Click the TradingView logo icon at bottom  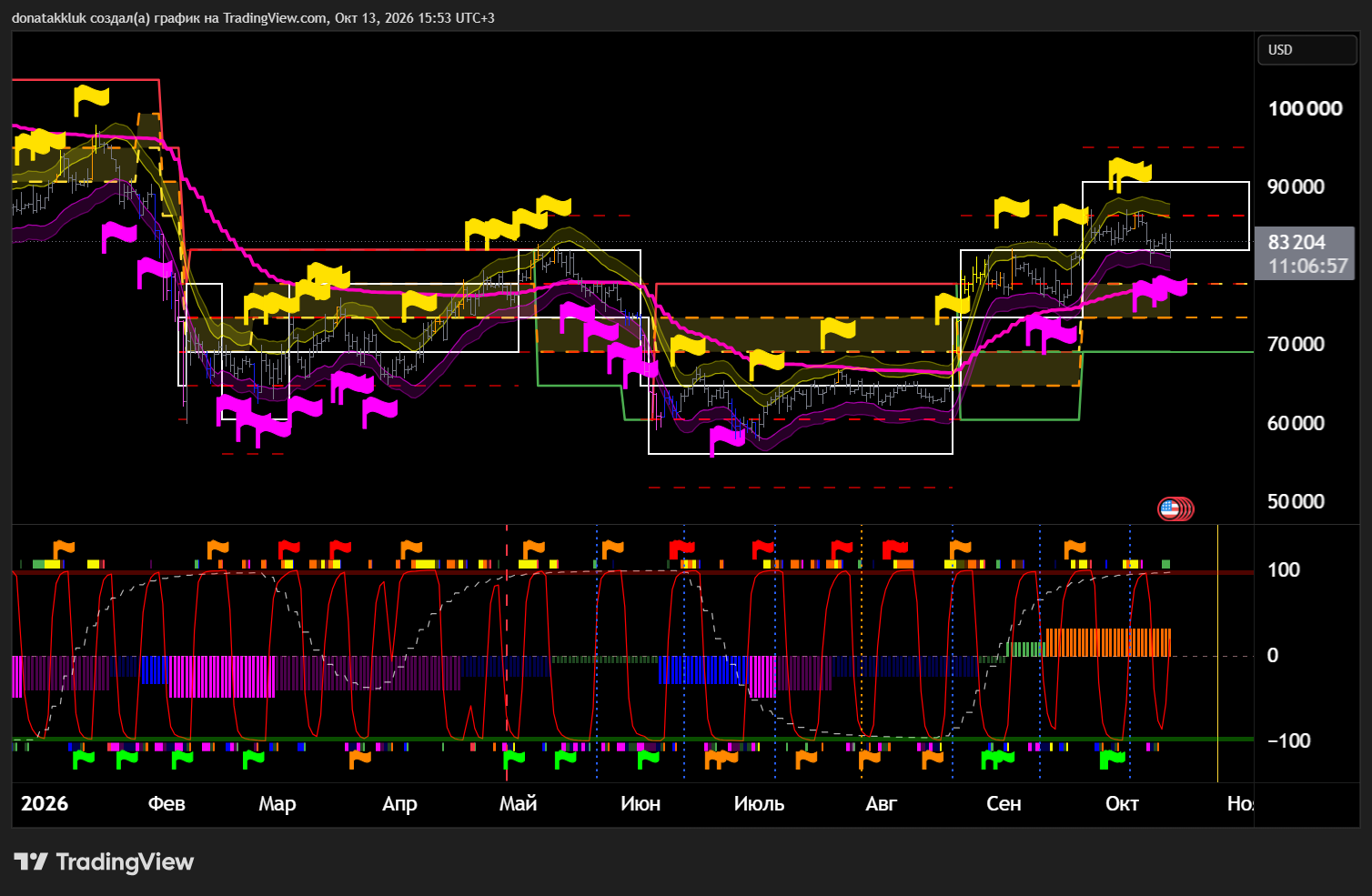[31, 861]
